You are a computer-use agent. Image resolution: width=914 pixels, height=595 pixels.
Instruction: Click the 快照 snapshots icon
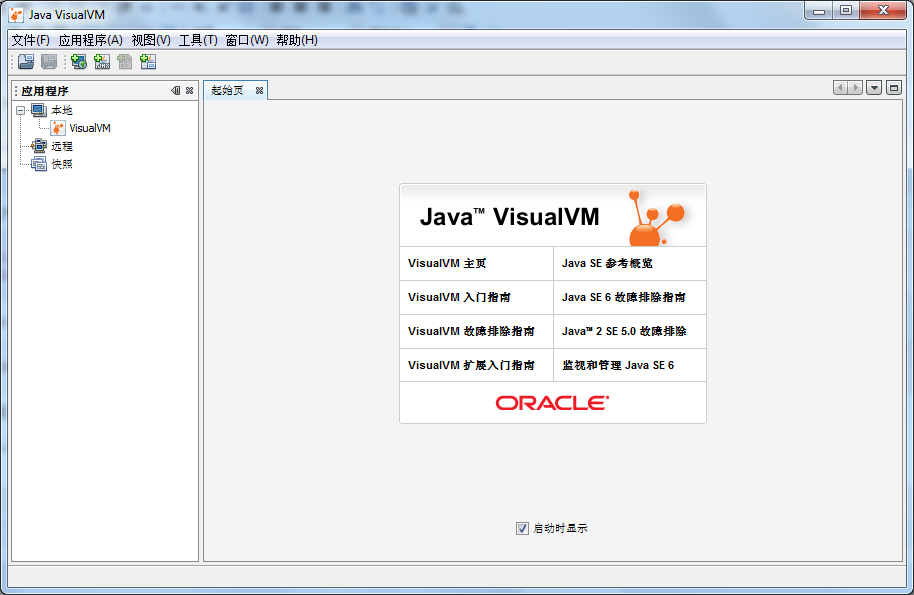click(39, 164)
